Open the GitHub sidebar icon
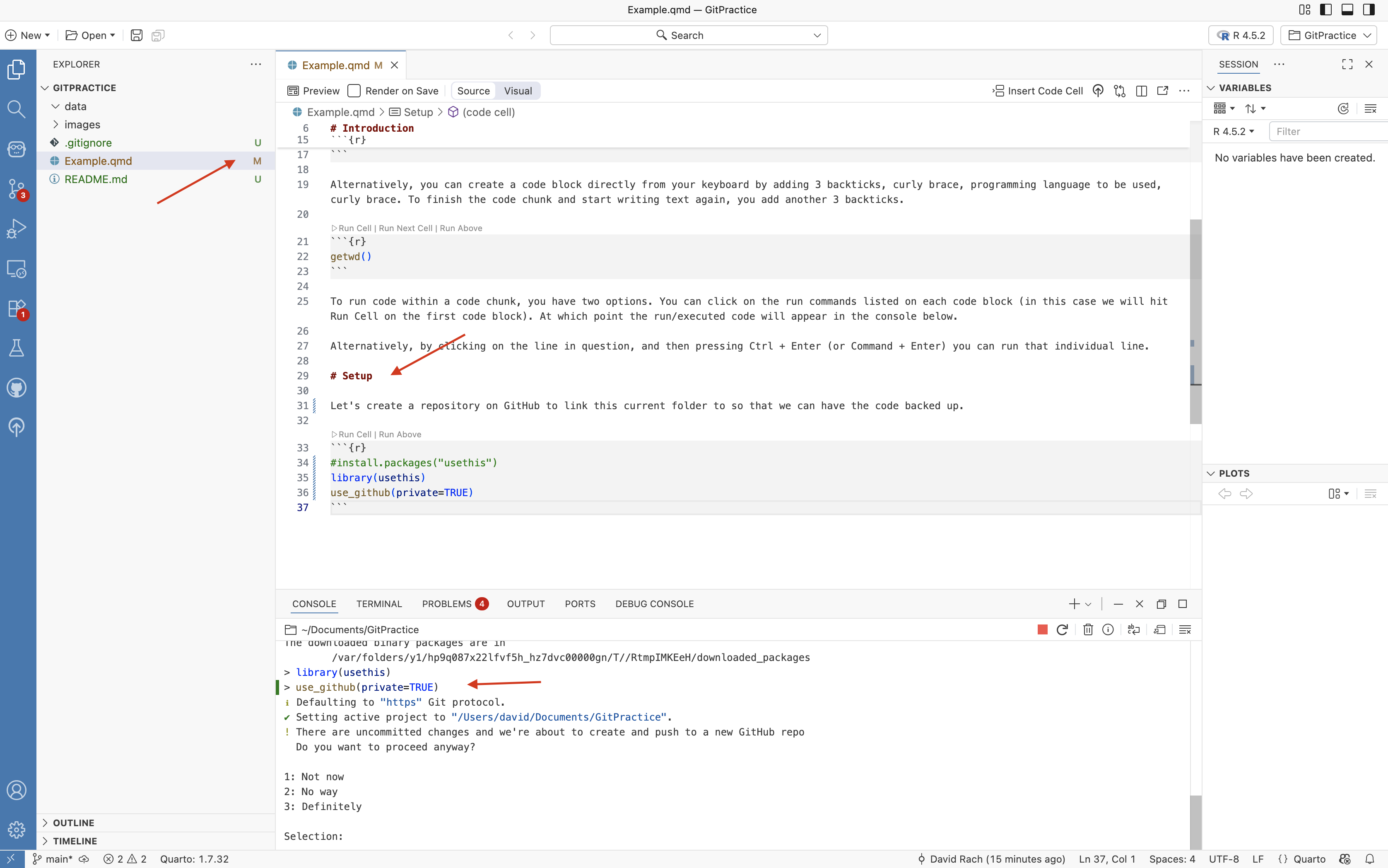1388x868 pixels. tap(16, 388)
